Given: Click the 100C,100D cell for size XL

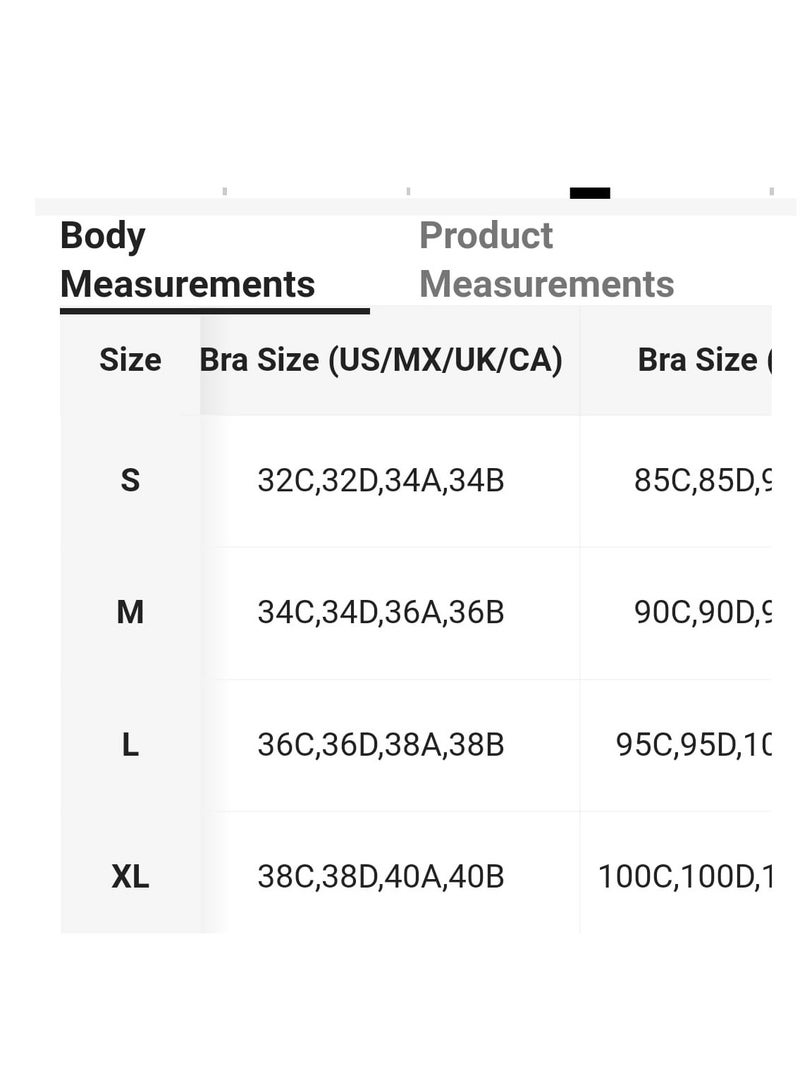Looking at the screenshot, I should (685, 877).
